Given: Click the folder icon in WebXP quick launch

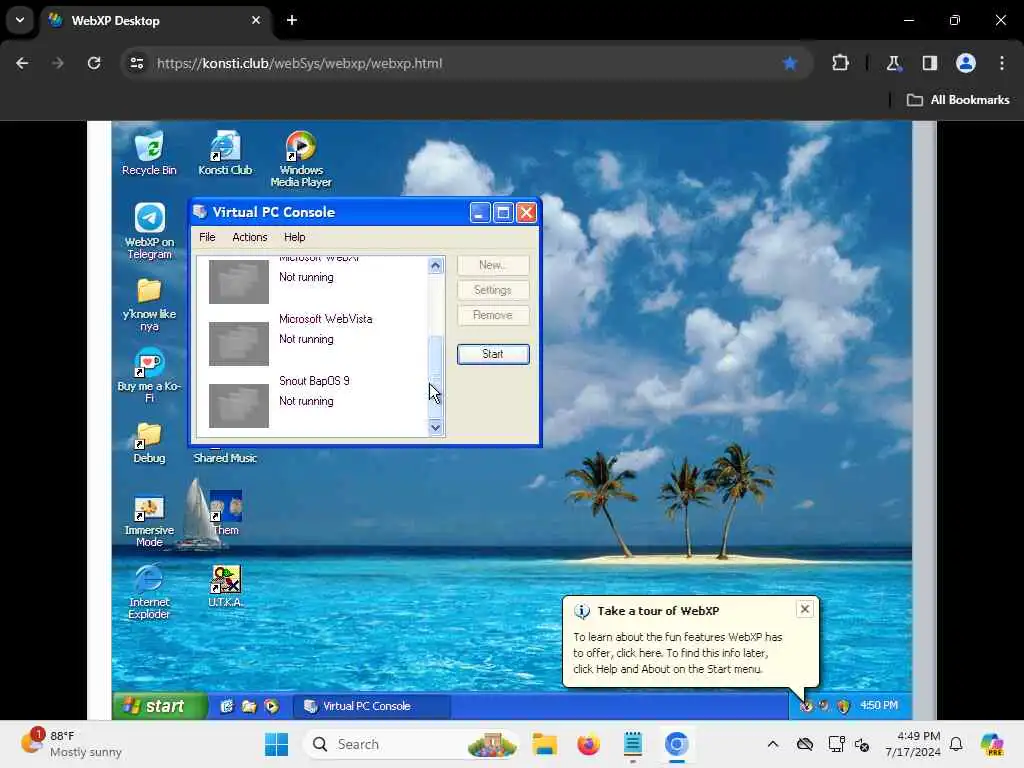Looking at the screenshot, I should [x=249, y=706].
